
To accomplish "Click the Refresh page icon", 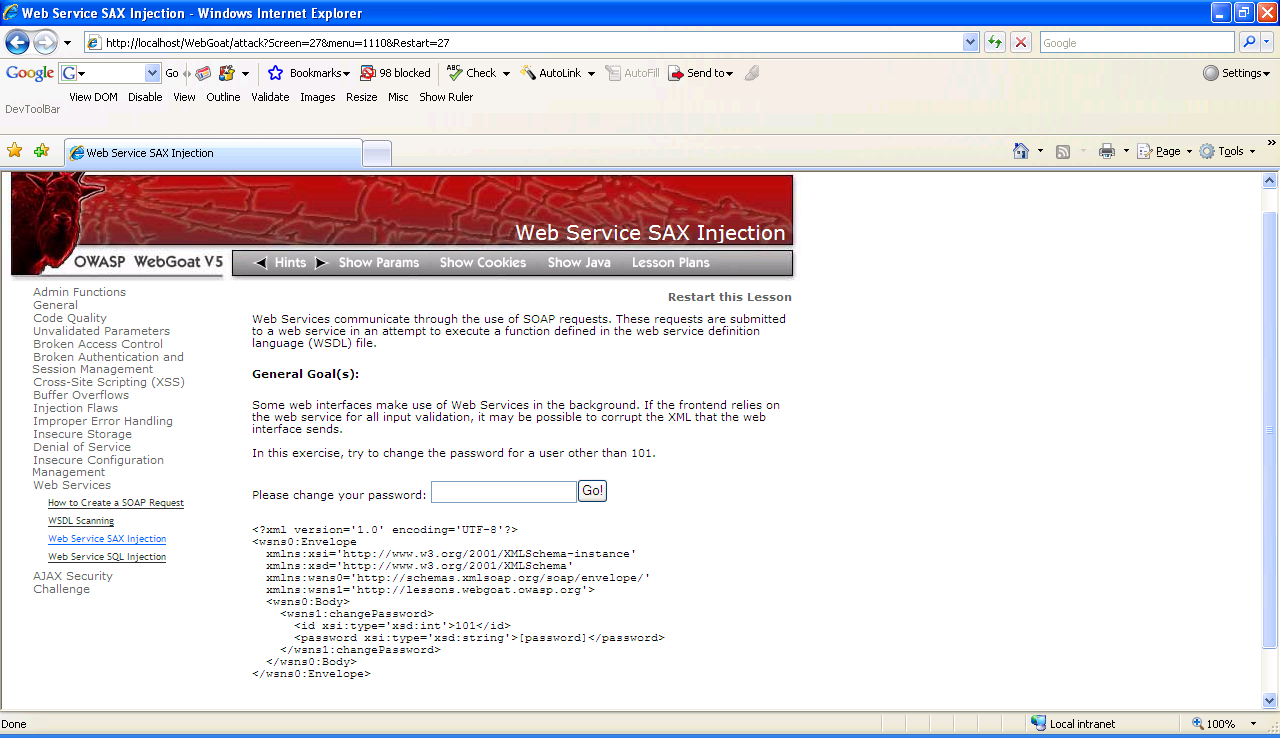I will click(995, 42).
